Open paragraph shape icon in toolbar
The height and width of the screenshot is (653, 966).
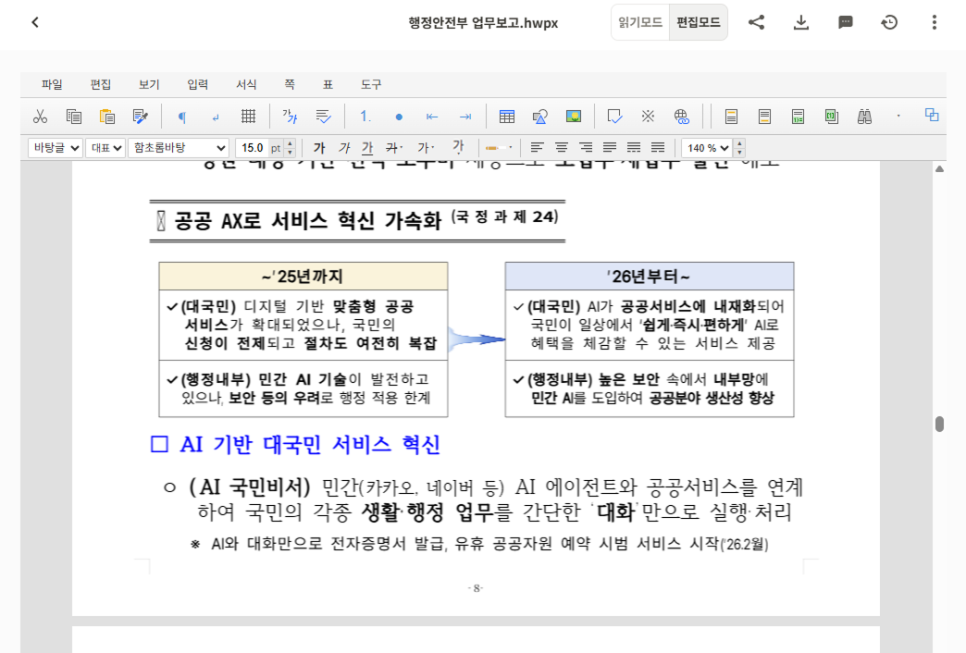(x=323, y=116)
